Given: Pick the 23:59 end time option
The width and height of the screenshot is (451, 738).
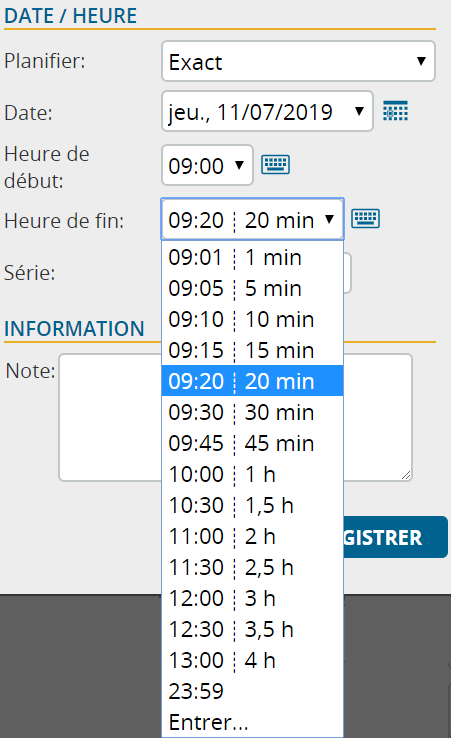Looking at the screenshot, I should 252,691.
